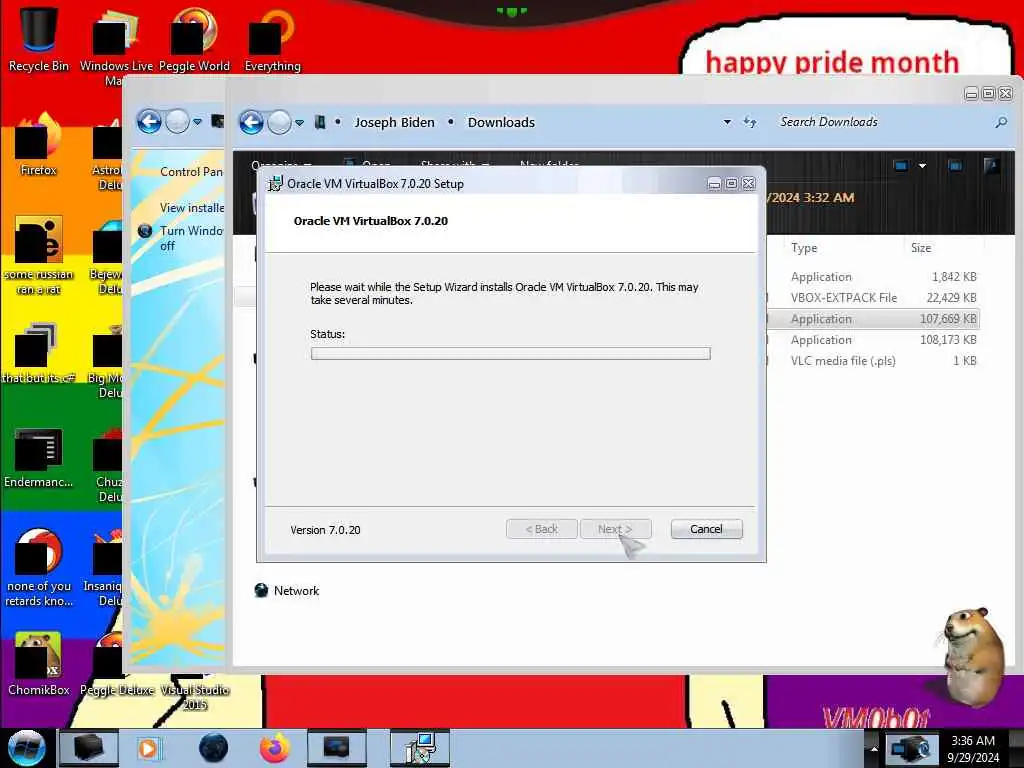Select the 'thatbutitsc#' desktop icon
The height and width of the screenshot is (768, 1024).
point(38,353)
